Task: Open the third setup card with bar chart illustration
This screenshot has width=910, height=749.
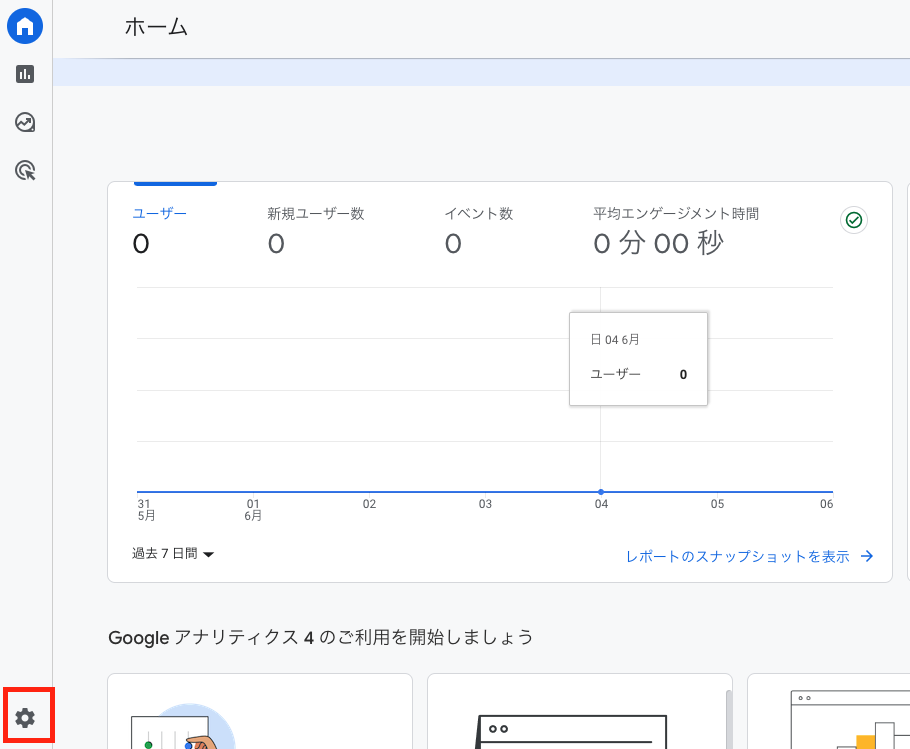Action: [828, 711]
